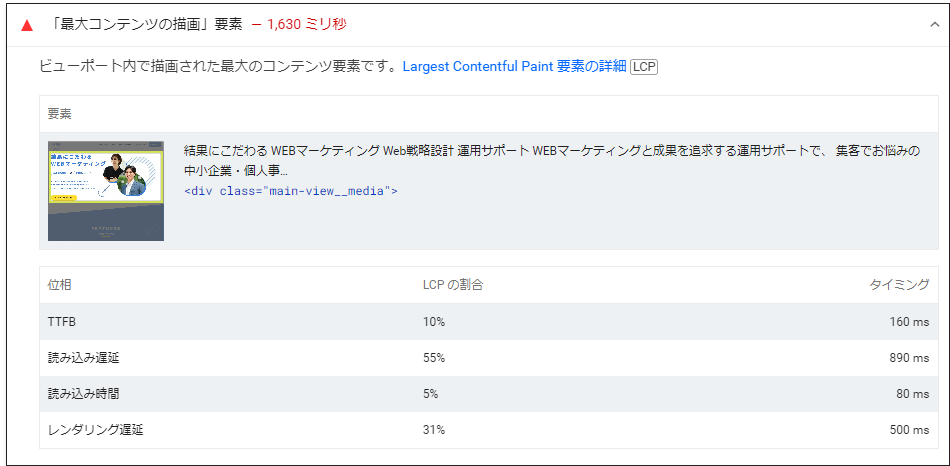Click the タイミング column header
This screenshot has width=950, height=466.
[x=899, y=285]
